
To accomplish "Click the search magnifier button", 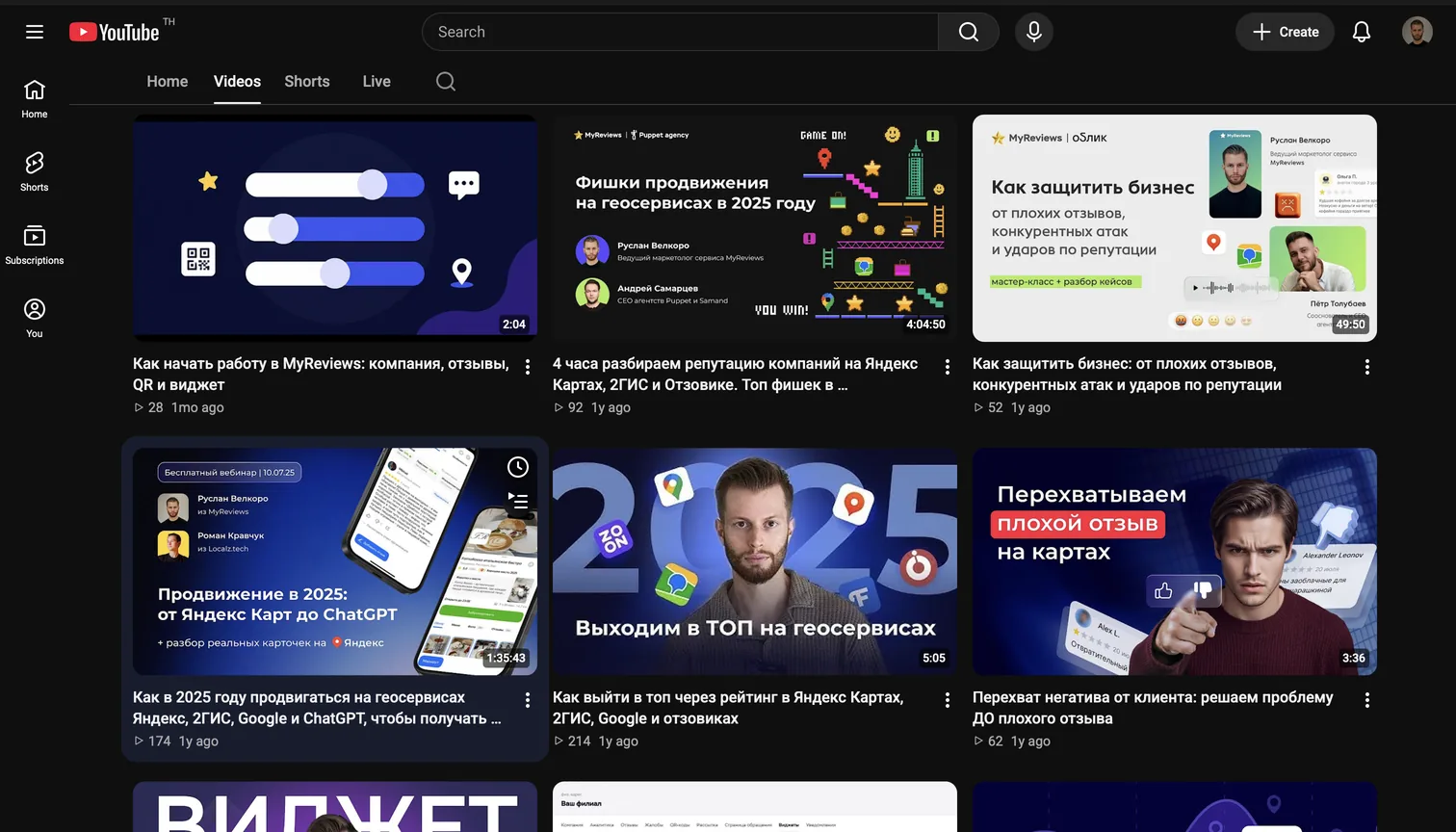I will click(969, 32).
